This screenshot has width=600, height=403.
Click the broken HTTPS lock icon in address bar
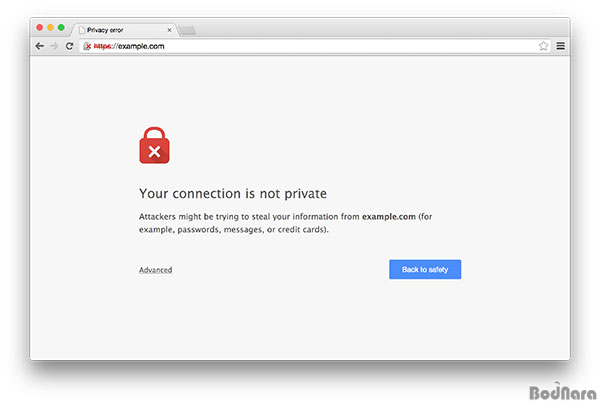tap(87, 46)
